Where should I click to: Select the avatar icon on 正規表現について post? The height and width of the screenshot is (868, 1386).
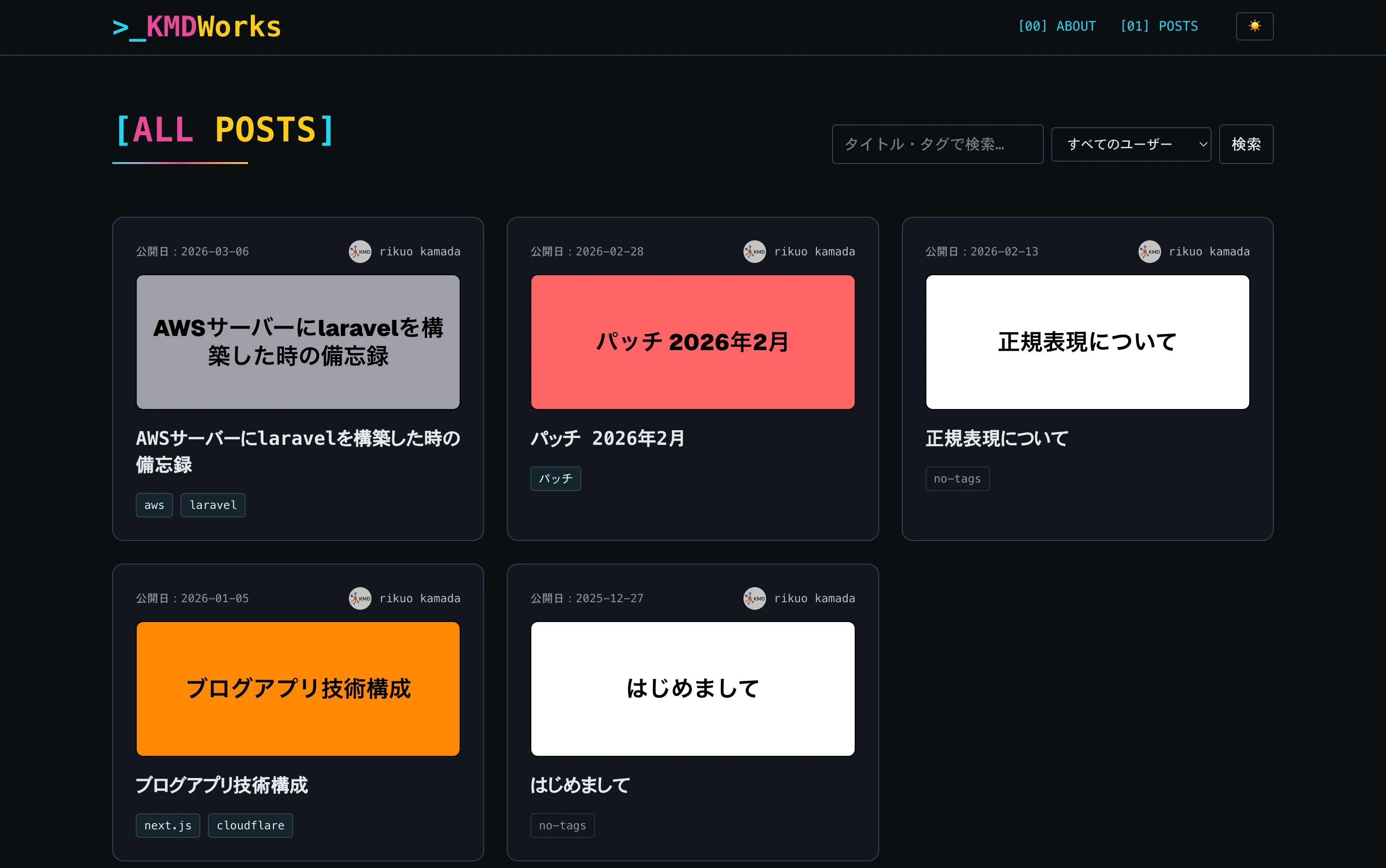[x=1149, y=251]
